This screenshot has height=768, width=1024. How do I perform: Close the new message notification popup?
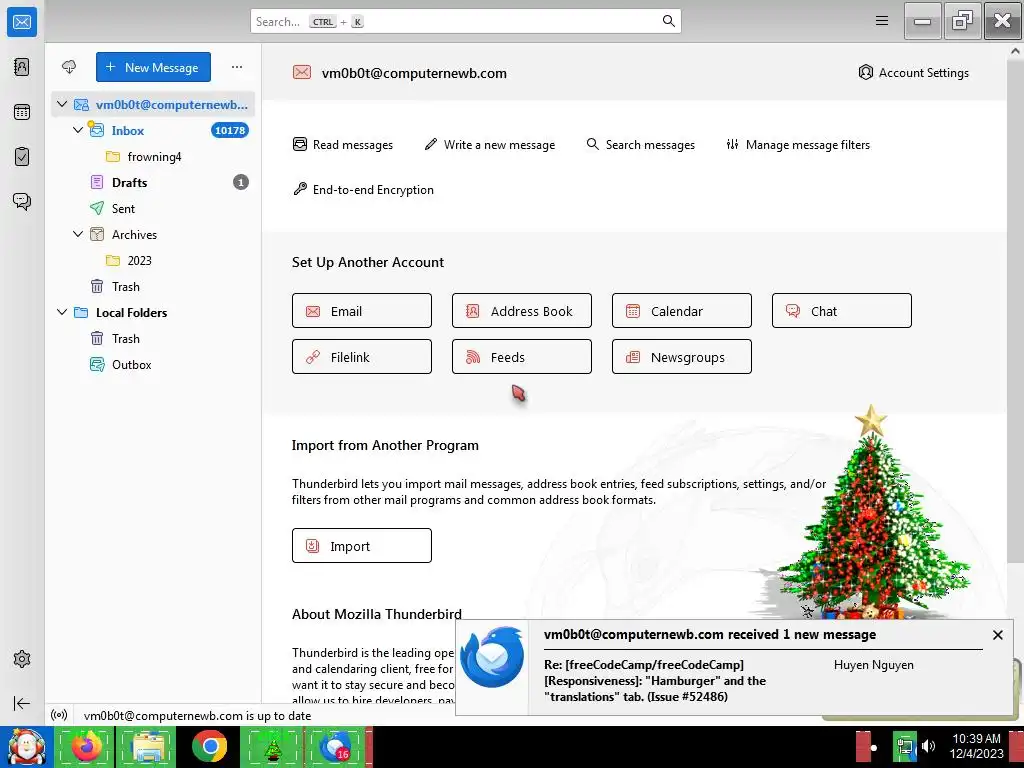tap(997, 635)
